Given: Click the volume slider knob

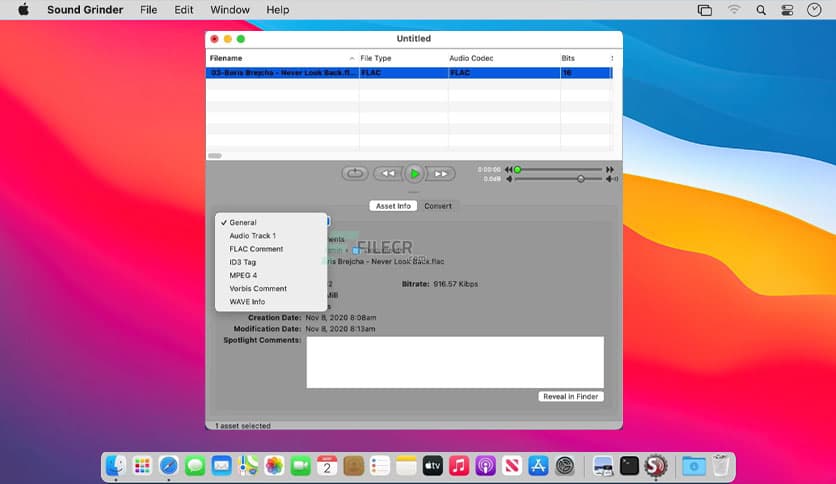Looking at the screenshot, I should point(580,179).
